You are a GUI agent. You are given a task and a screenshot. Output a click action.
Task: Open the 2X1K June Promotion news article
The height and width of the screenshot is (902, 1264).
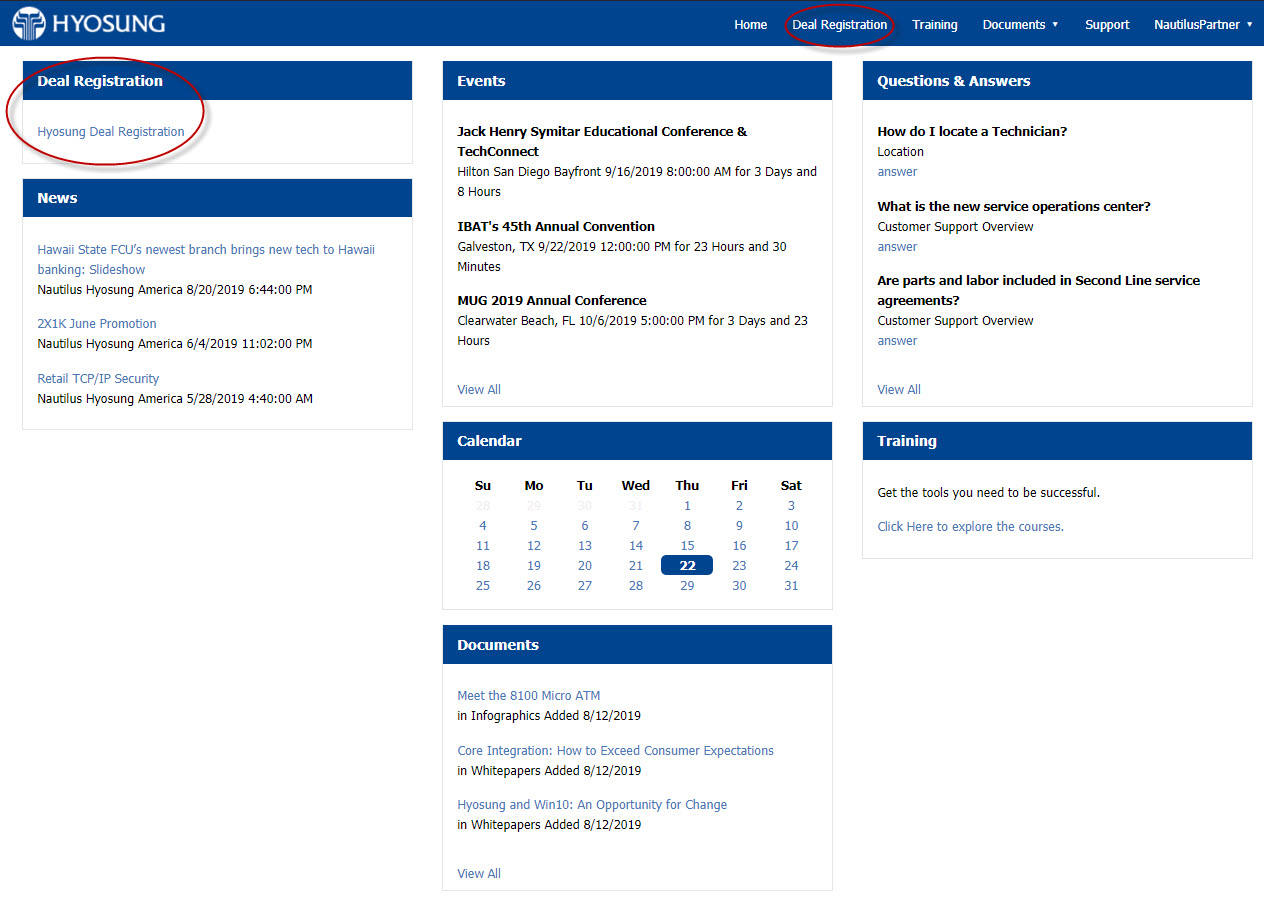[96, 323]
